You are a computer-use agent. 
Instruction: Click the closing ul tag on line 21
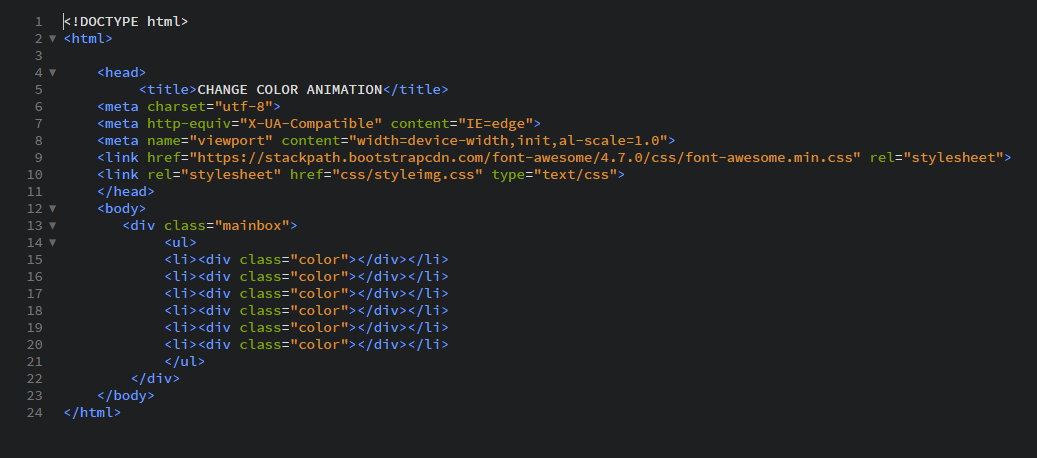pos(185,362)
